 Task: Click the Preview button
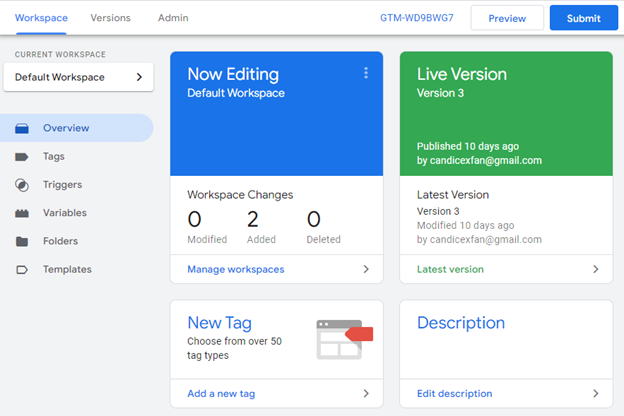pyautogui.click(x=507, y=18)
